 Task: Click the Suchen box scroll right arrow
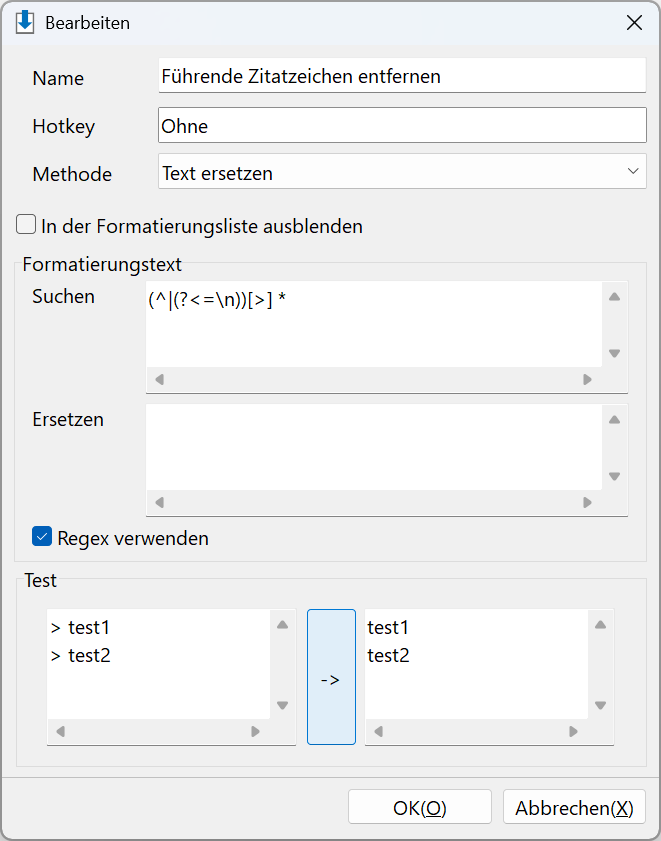tap(587, 380)
